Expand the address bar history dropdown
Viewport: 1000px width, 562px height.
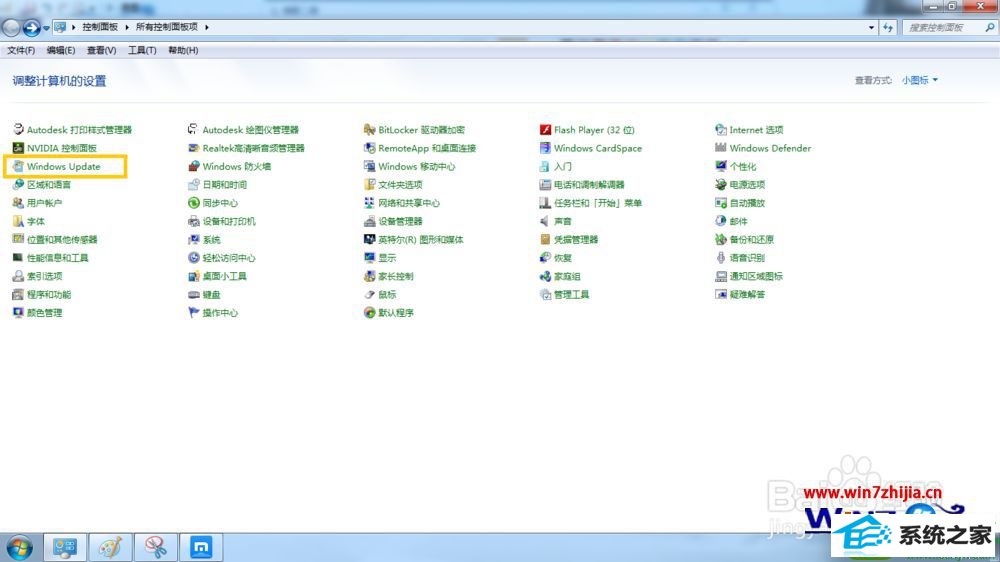pos(871,27)
